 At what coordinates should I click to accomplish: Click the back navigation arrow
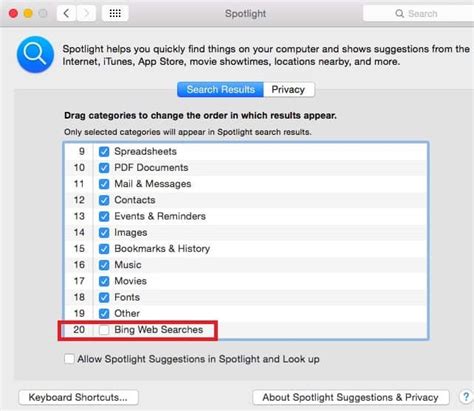click(x=67, y=13)
